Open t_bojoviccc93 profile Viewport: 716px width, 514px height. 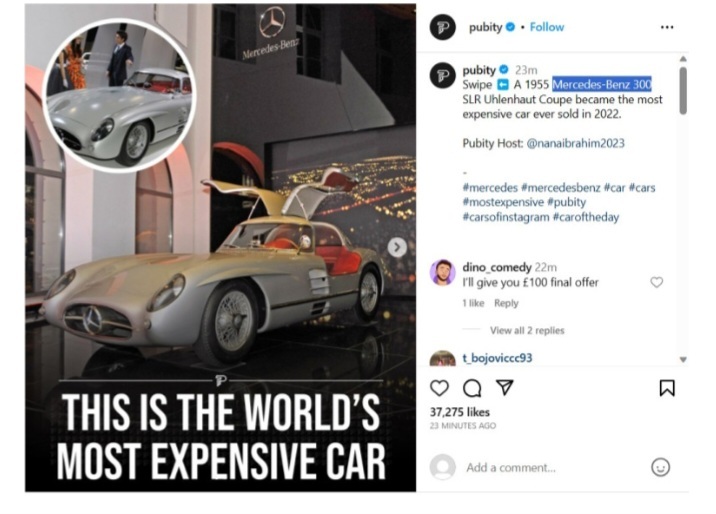[497, 357]
